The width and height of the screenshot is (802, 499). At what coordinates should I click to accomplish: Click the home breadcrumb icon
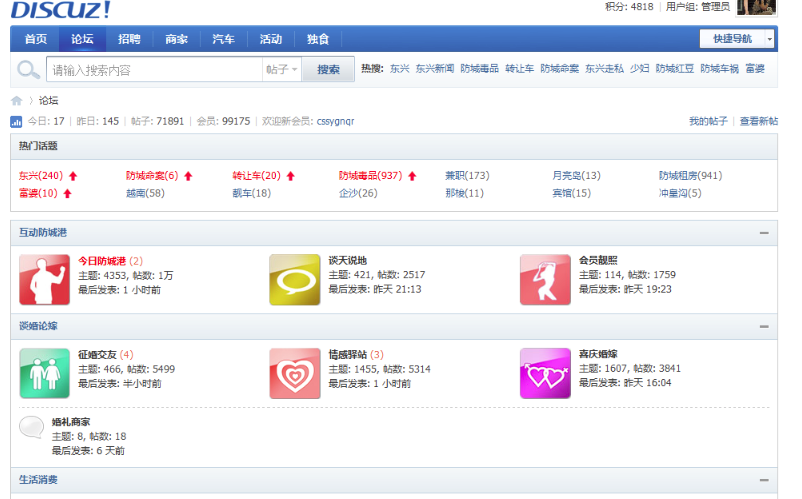(x=17, y=100)
